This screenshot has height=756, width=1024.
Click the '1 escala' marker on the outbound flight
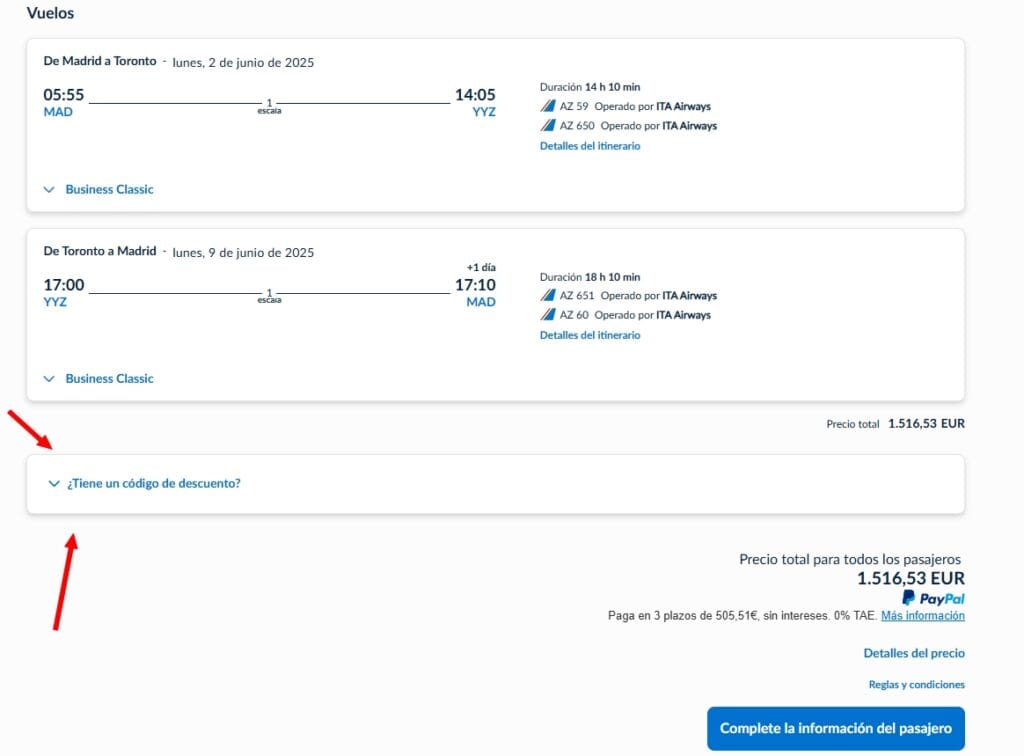(269, 105)
